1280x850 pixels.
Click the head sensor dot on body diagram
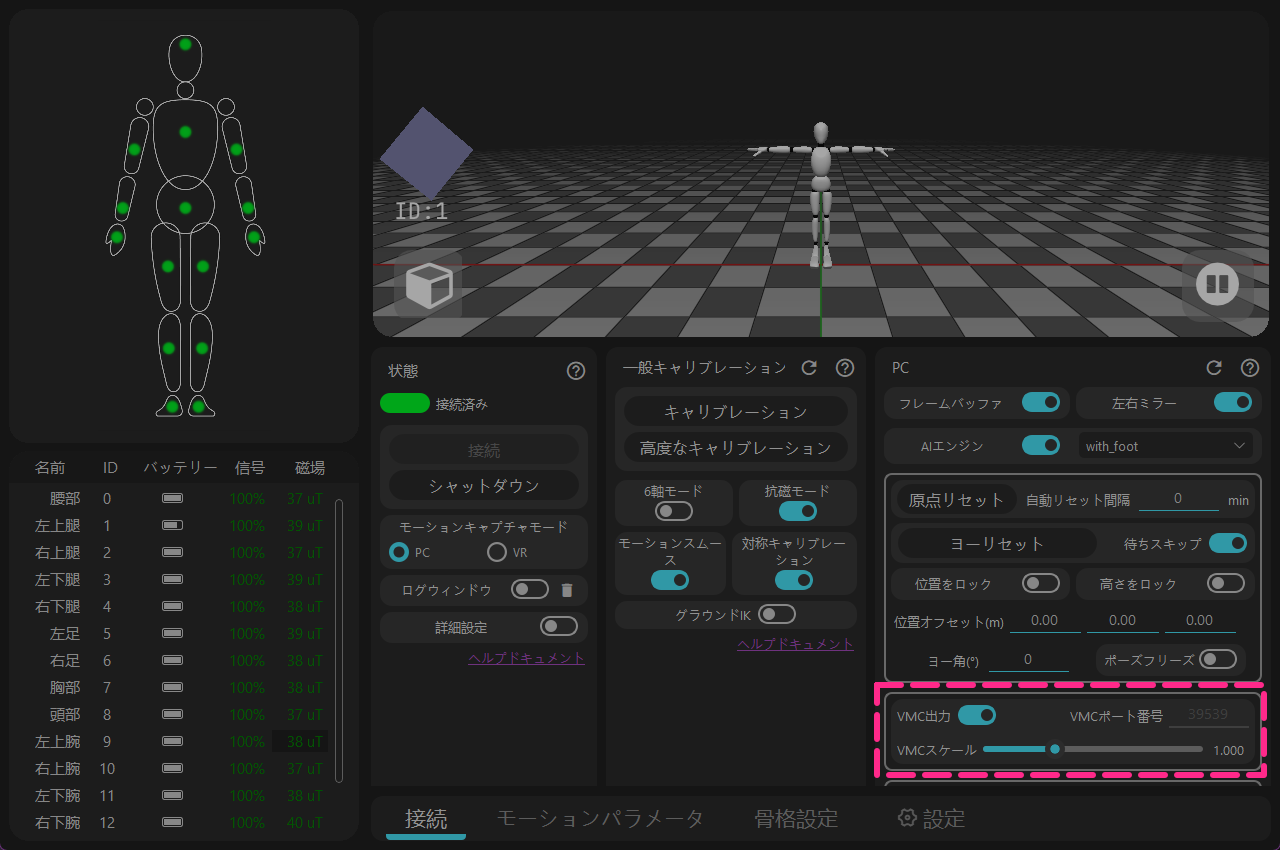(x=185, y=44)
